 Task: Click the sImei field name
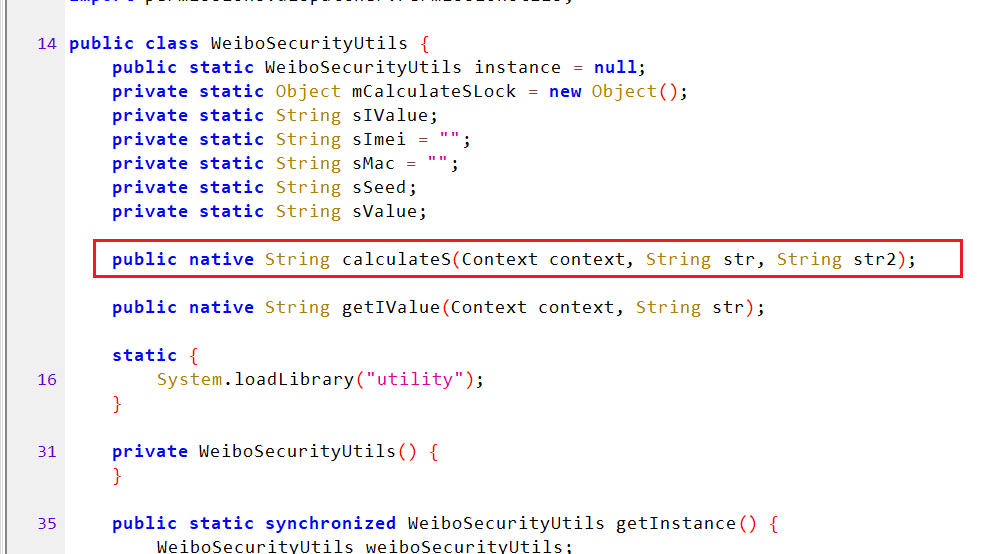pos(379,140)
